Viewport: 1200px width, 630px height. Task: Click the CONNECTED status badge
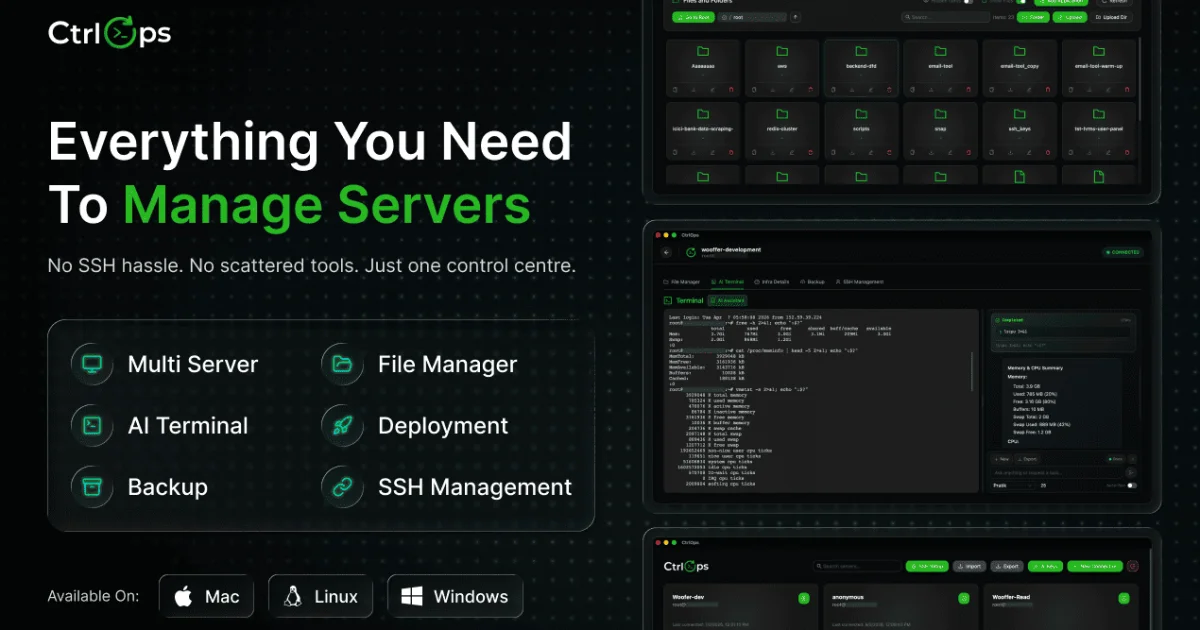[1122, 252]
